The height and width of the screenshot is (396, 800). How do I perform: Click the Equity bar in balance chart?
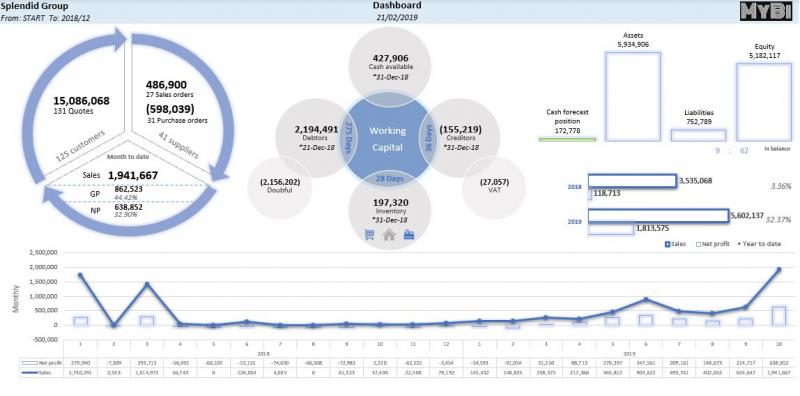click(763, 102)
